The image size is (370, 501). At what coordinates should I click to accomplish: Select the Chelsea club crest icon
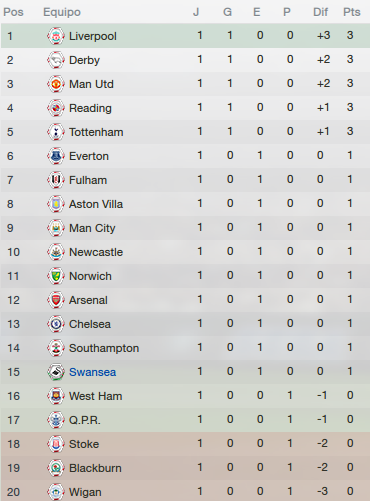click(56, 324)
